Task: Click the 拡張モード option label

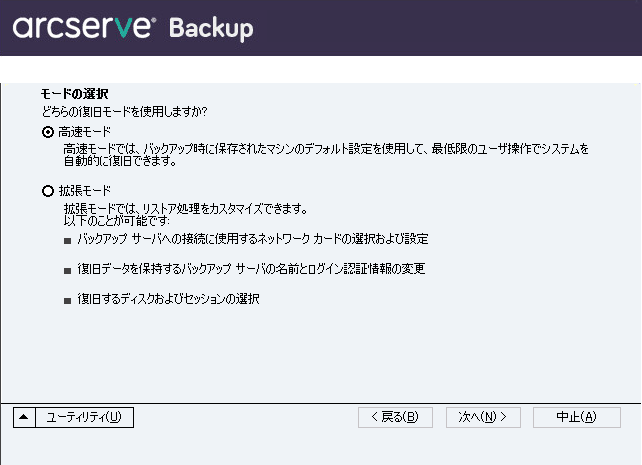Action: 85,191
